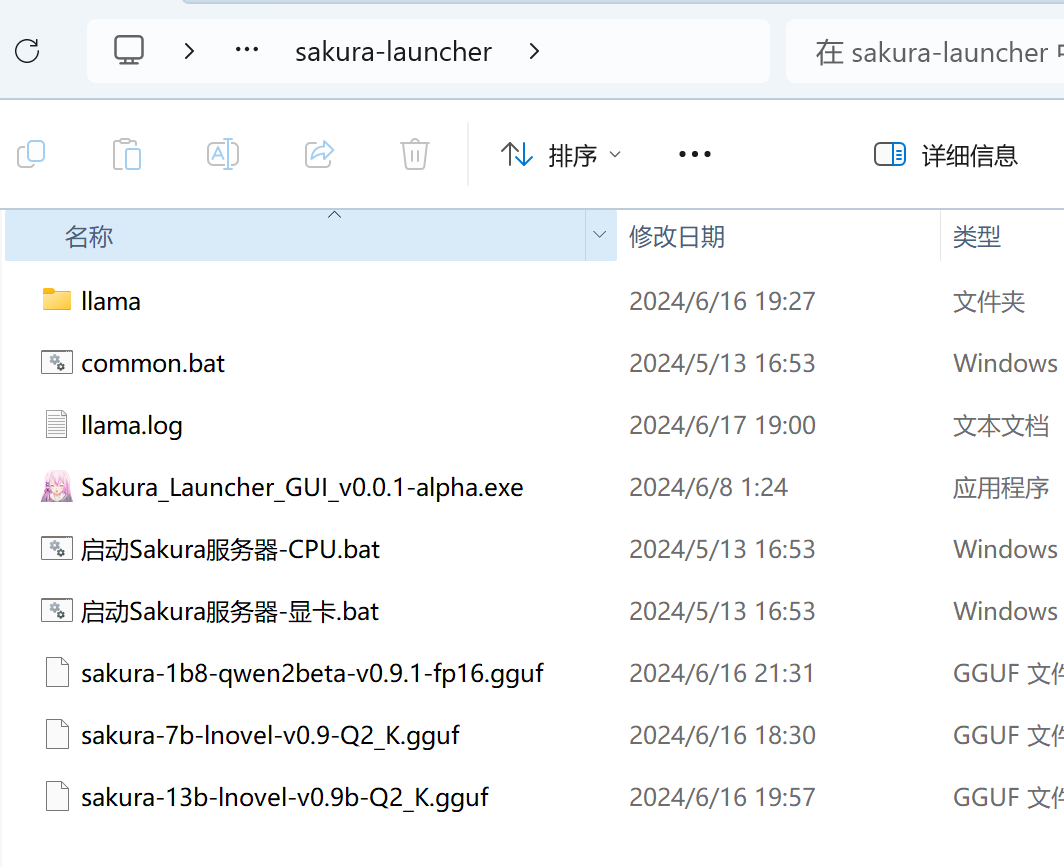Expand the 名称 column filter arrow
This screenshot has height=867, width=1064.
pyautogui.click(x=600, y=236)
